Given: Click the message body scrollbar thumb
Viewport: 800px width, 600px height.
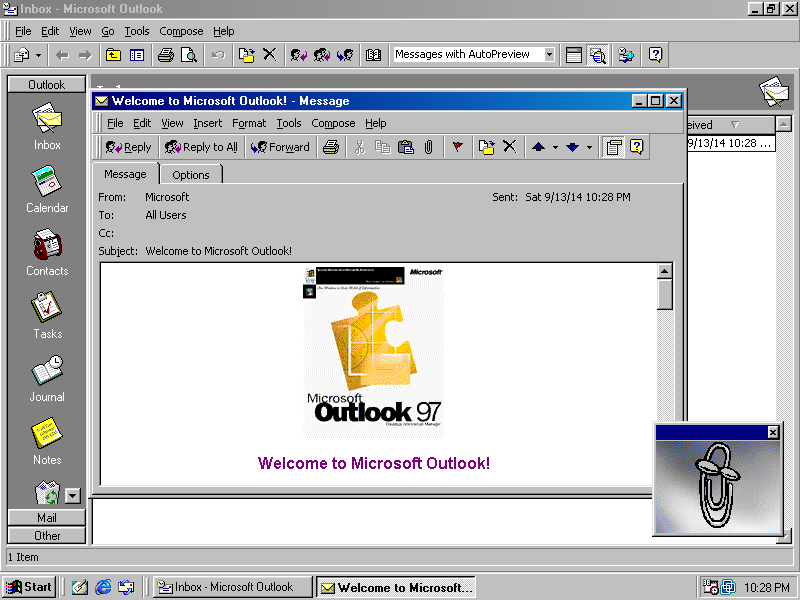Looking at the screenshot, I should click(664, 294).
